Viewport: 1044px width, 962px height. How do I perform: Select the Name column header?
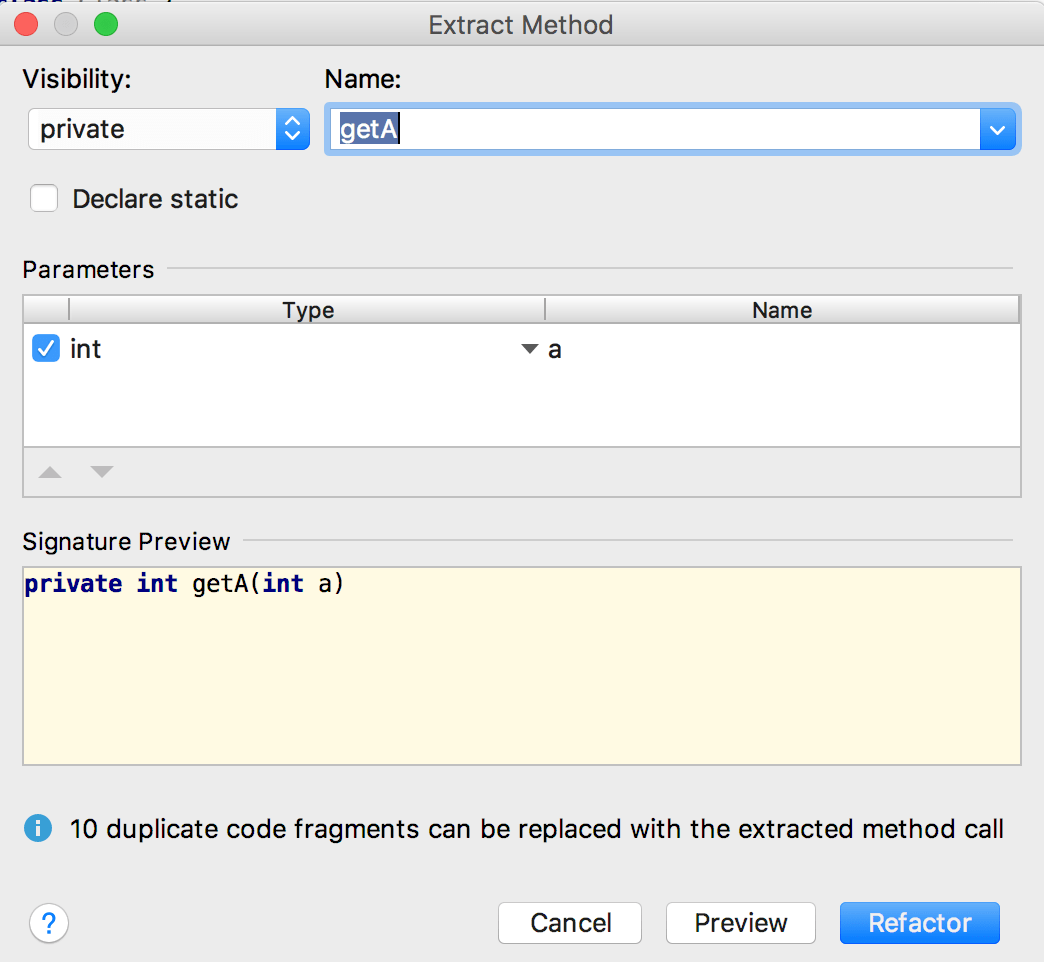[x=783, y=310]
